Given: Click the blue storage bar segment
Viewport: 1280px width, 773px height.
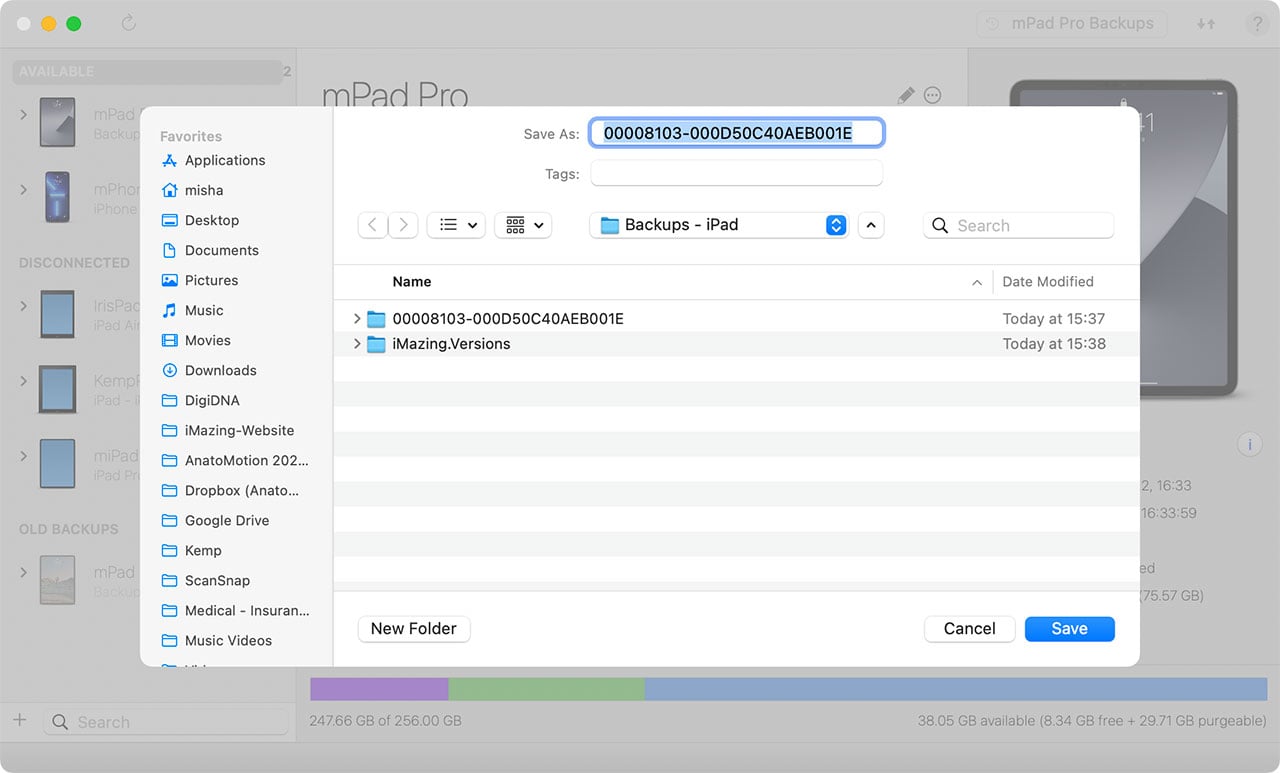Looking at the screenshot, I should click(x=956, y=689).
